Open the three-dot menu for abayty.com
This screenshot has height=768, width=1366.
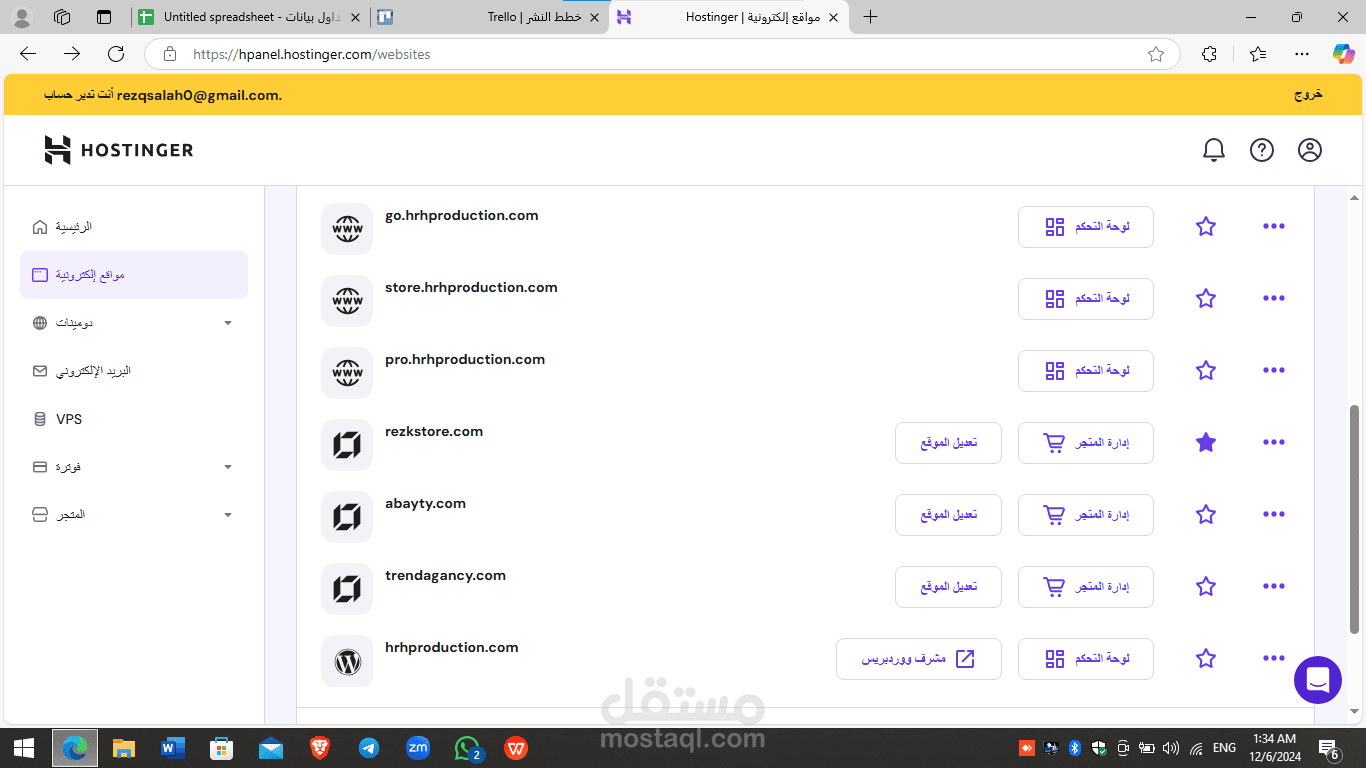(x=1274, y=515)
